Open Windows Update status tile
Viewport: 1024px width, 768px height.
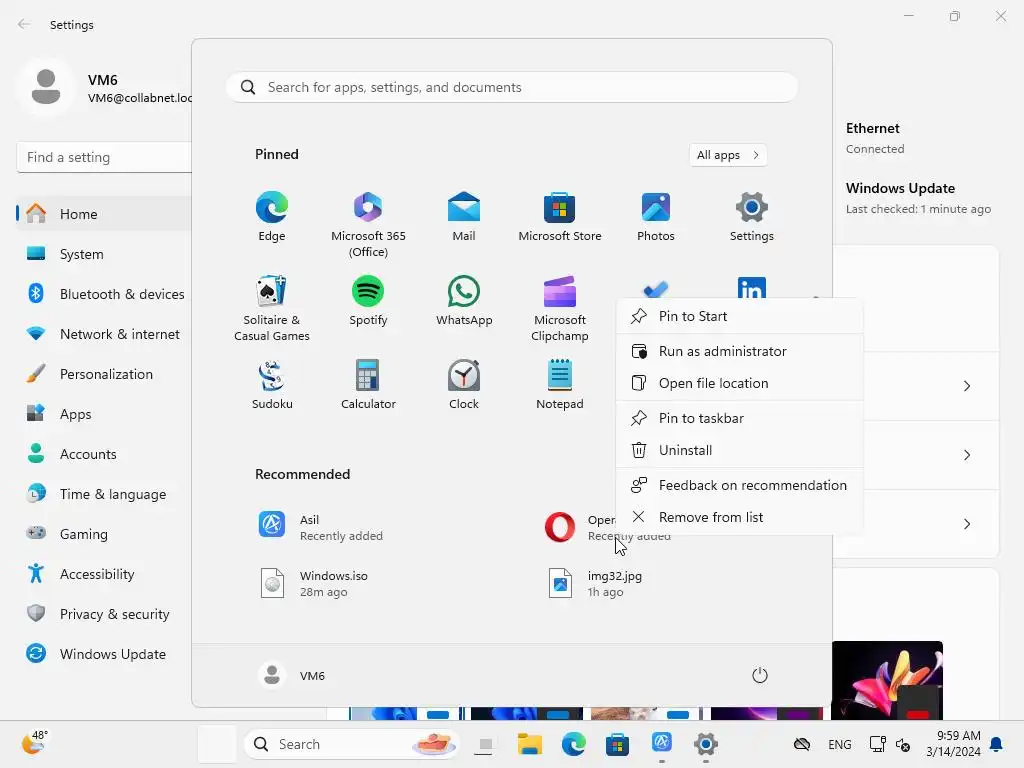pos(918,198)
